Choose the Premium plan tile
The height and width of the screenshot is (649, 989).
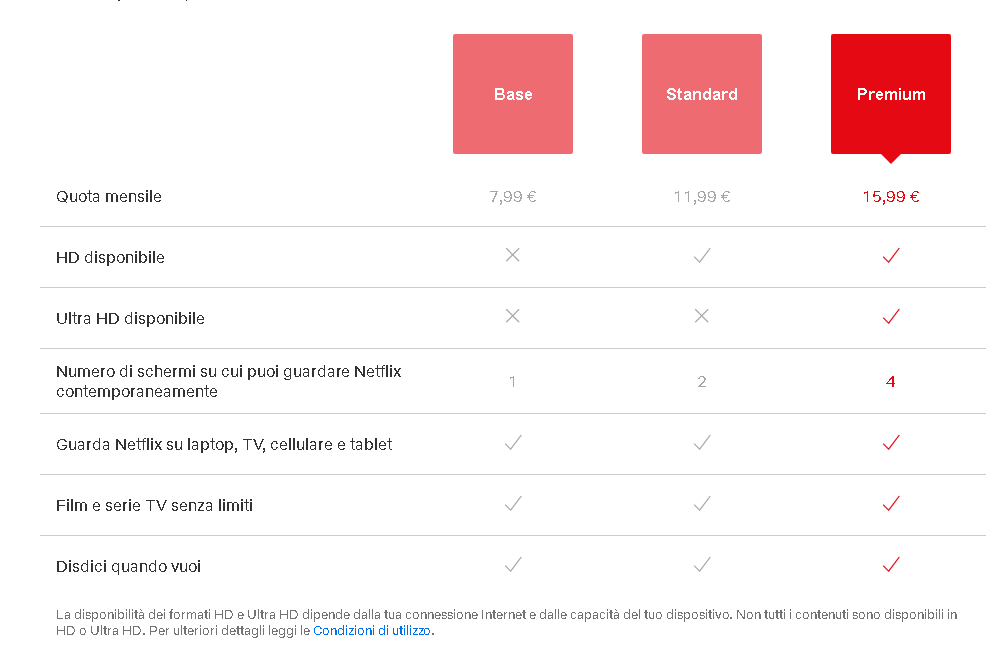click(891, 94)
